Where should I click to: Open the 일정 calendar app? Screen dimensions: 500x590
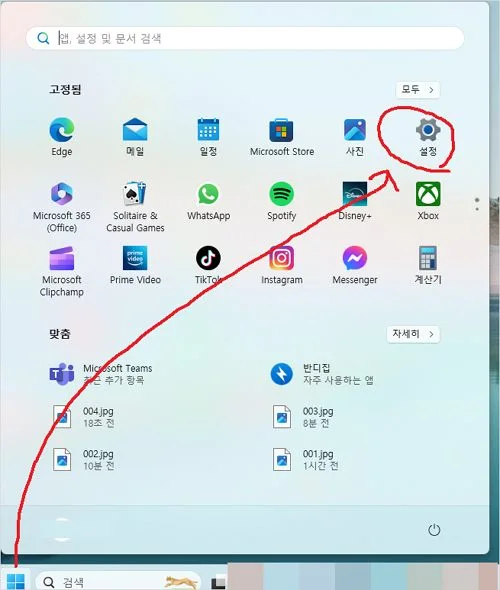tap(208, 137)
